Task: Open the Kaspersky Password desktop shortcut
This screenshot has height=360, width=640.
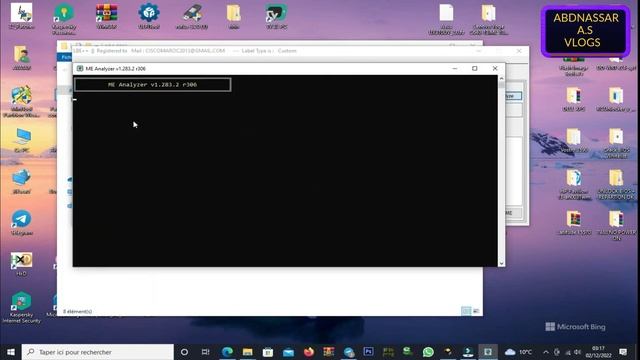Action: 64,18
